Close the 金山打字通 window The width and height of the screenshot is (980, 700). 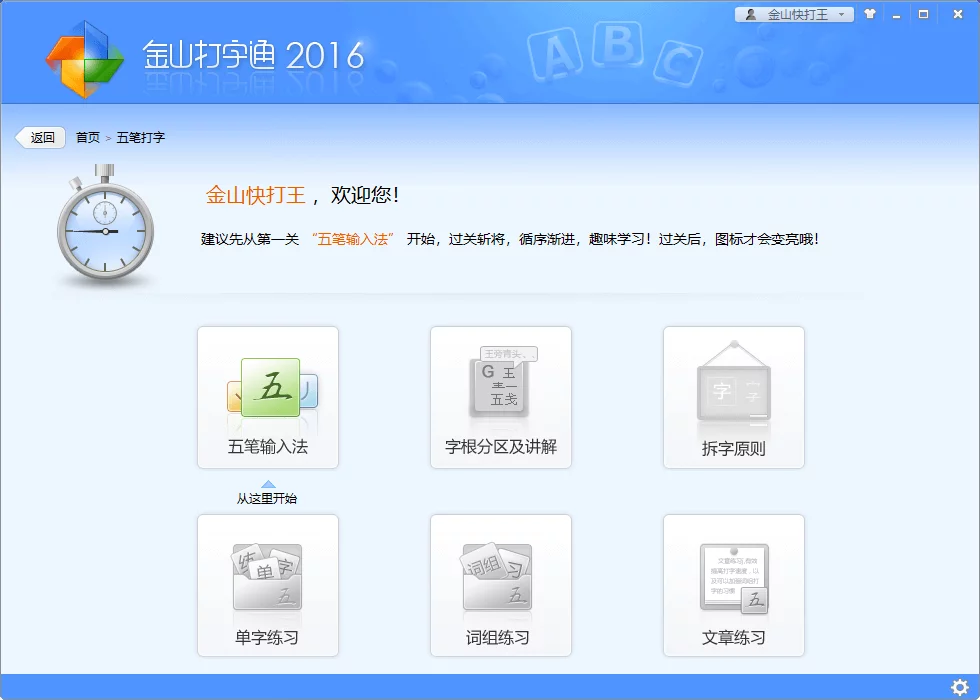pyautogui.click(x=958, y=14)
